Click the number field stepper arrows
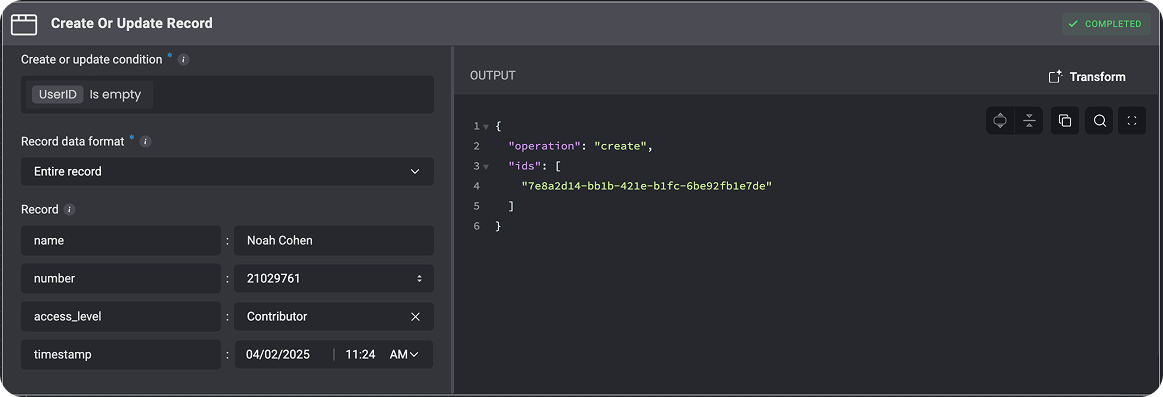1163x397 pixels. tap(419, 278)
